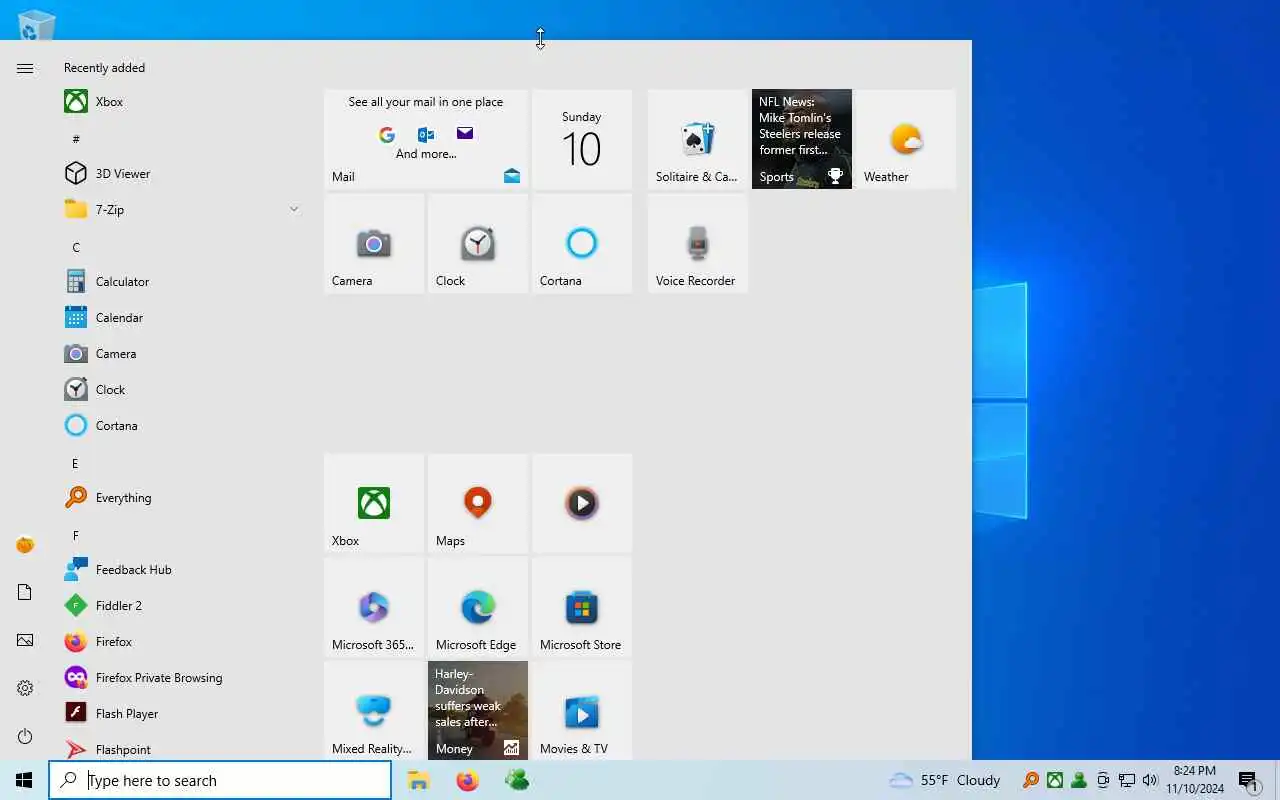Open the Xbox tile
Viewport: 1280px width, 800px height.
[374, 503]
